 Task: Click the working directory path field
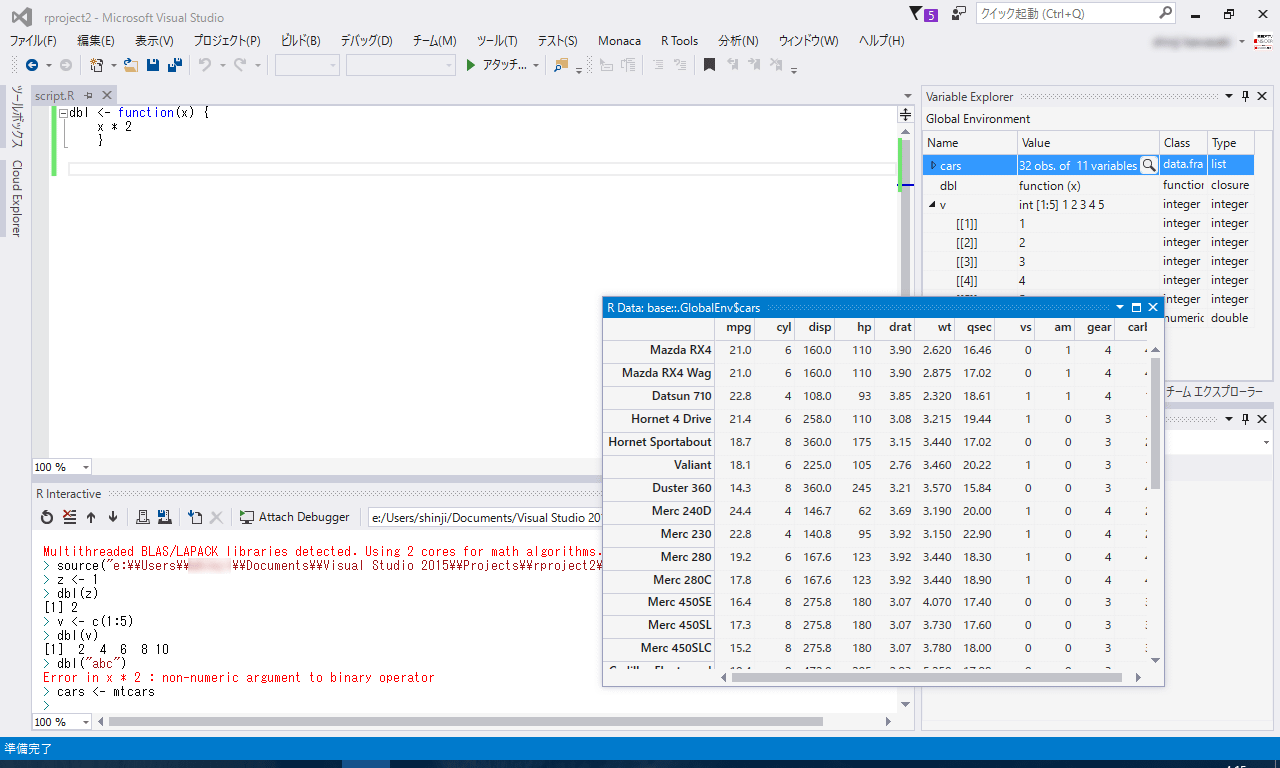tap(500, 517)
